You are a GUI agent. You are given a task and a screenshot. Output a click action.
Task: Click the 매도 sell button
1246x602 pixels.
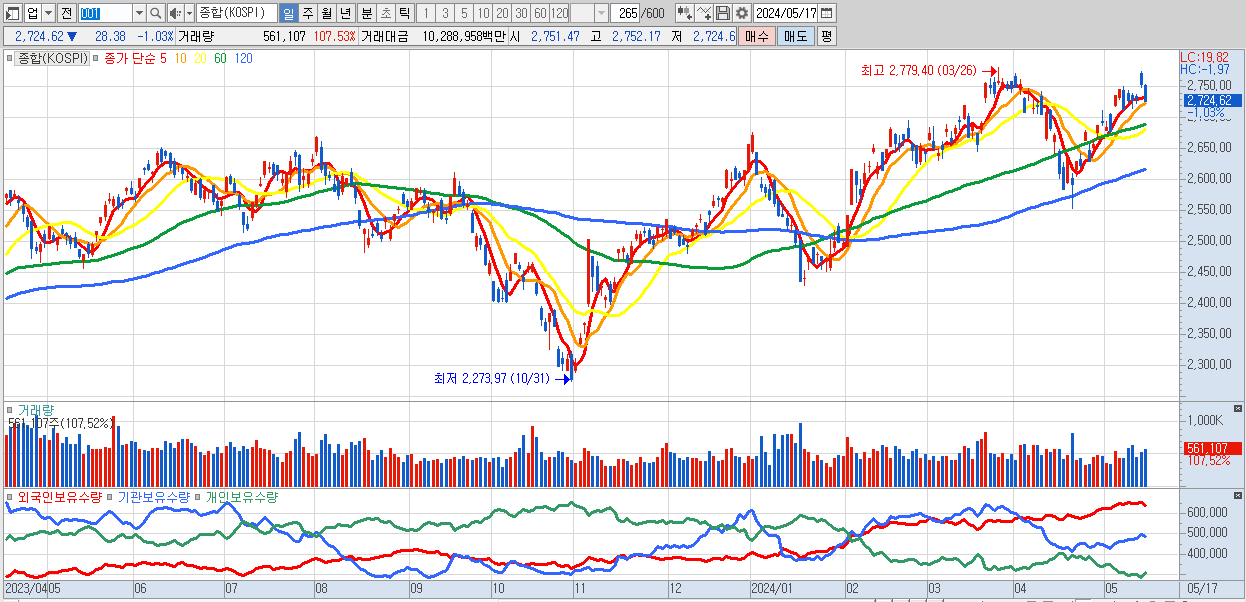(796, 36)
